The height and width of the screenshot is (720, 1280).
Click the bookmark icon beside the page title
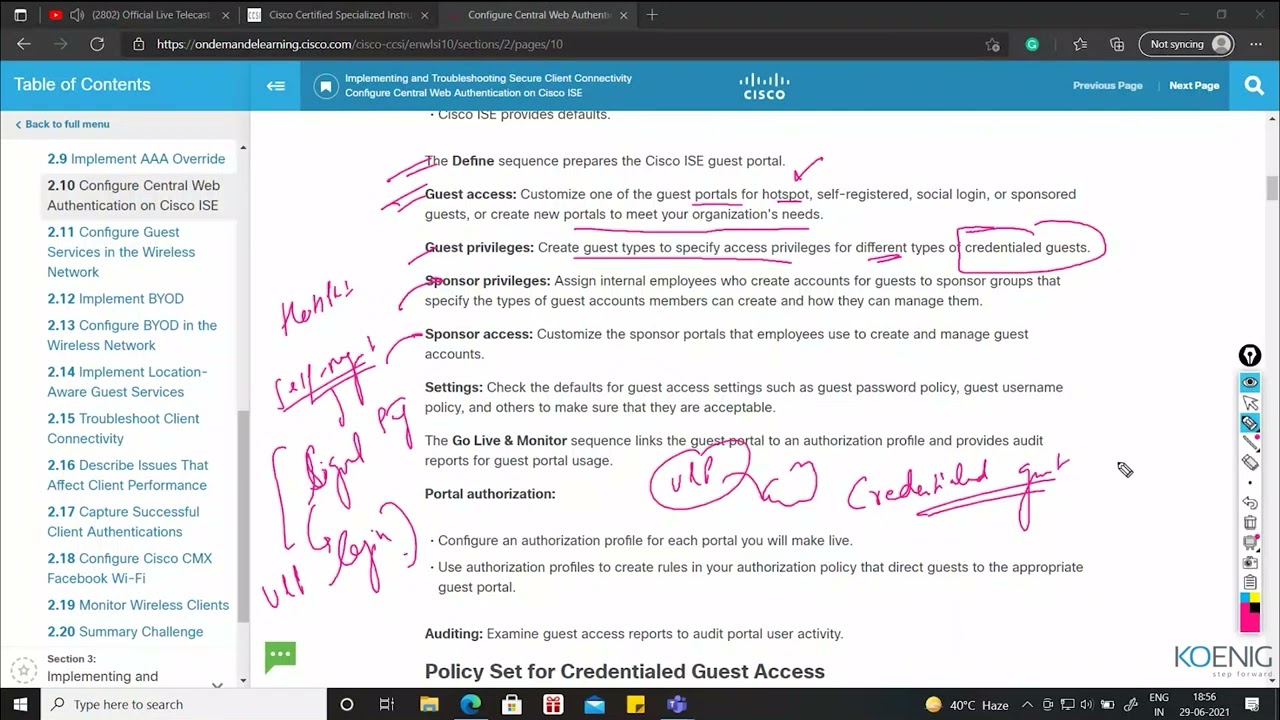coord(325,86)
